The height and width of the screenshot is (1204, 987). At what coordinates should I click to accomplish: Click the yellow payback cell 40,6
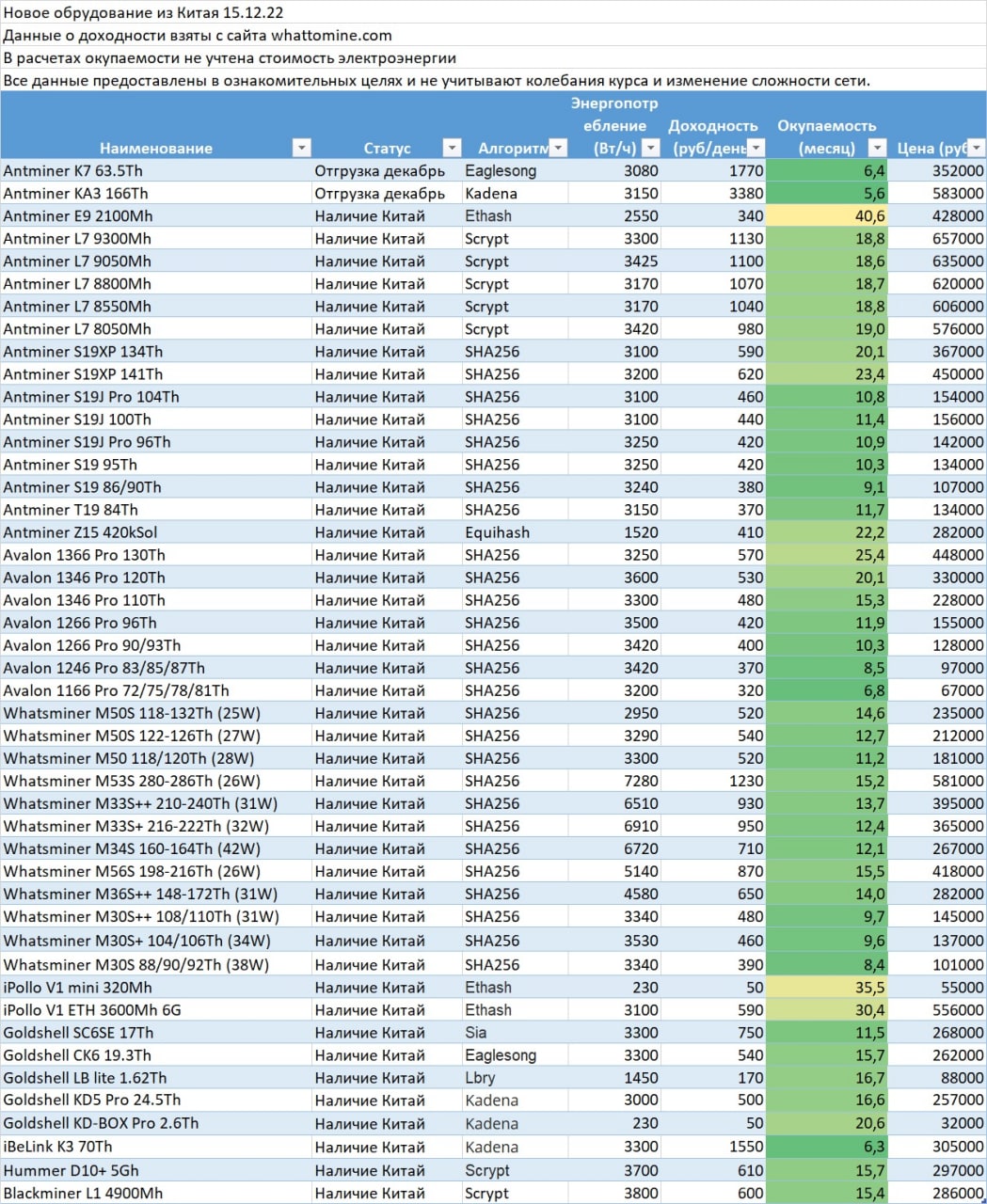(x=827, y=215)
